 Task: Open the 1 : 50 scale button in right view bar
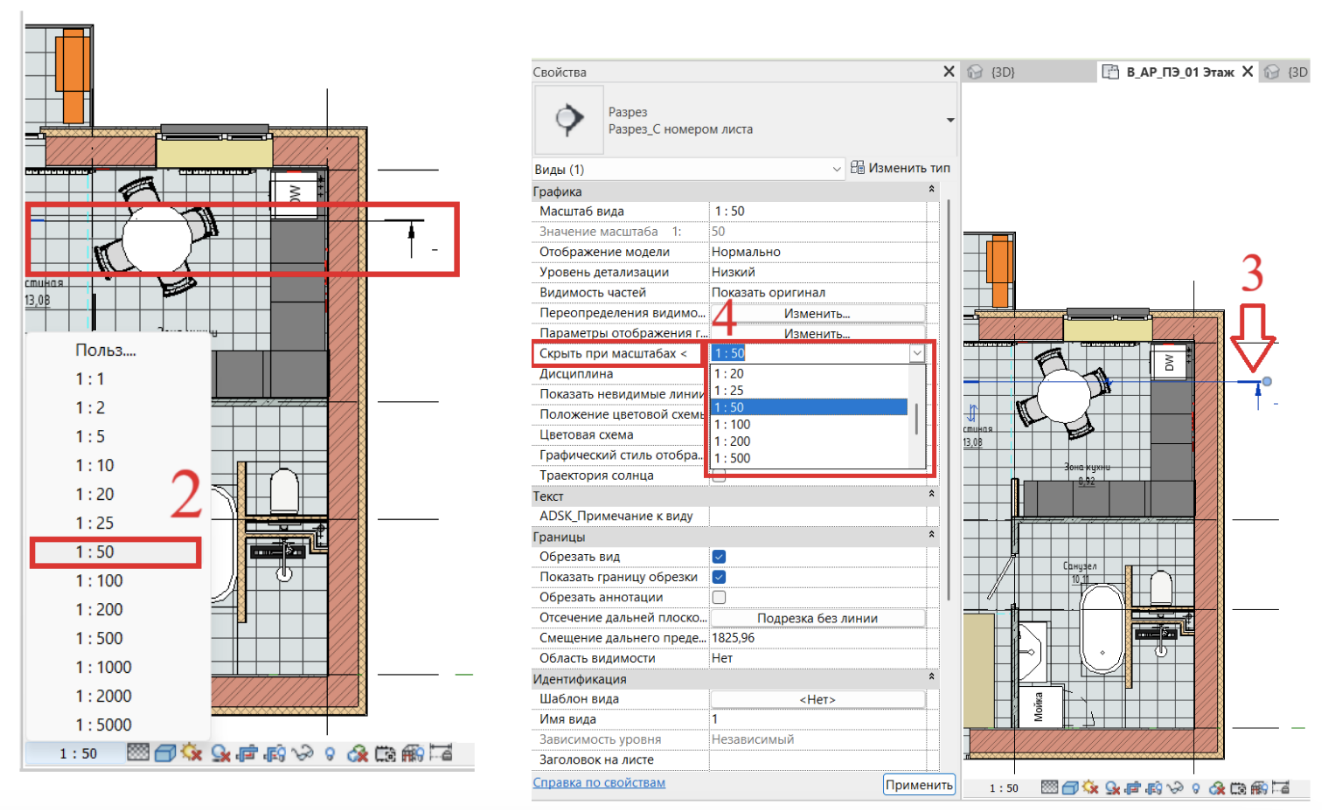point(1003,788)
